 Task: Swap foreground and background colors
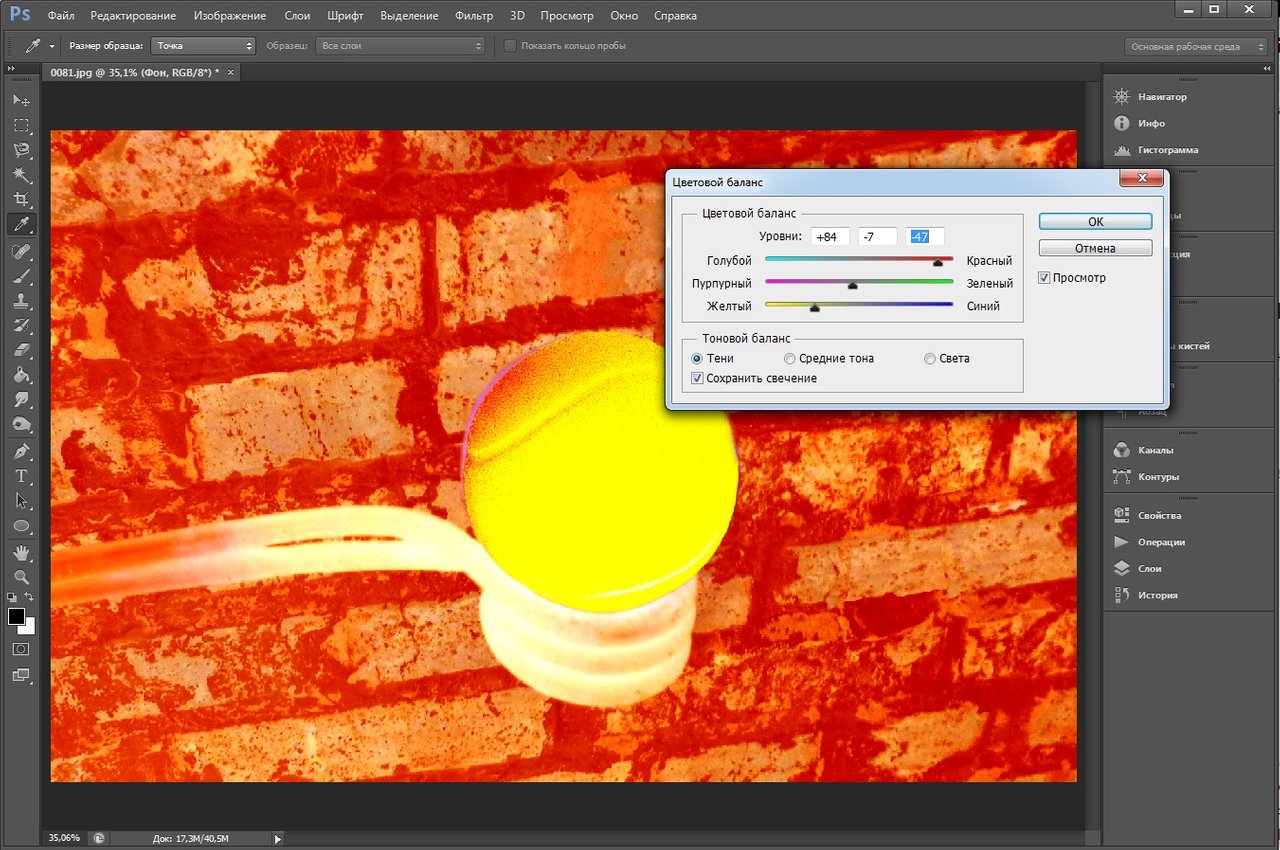coord(30,597)
